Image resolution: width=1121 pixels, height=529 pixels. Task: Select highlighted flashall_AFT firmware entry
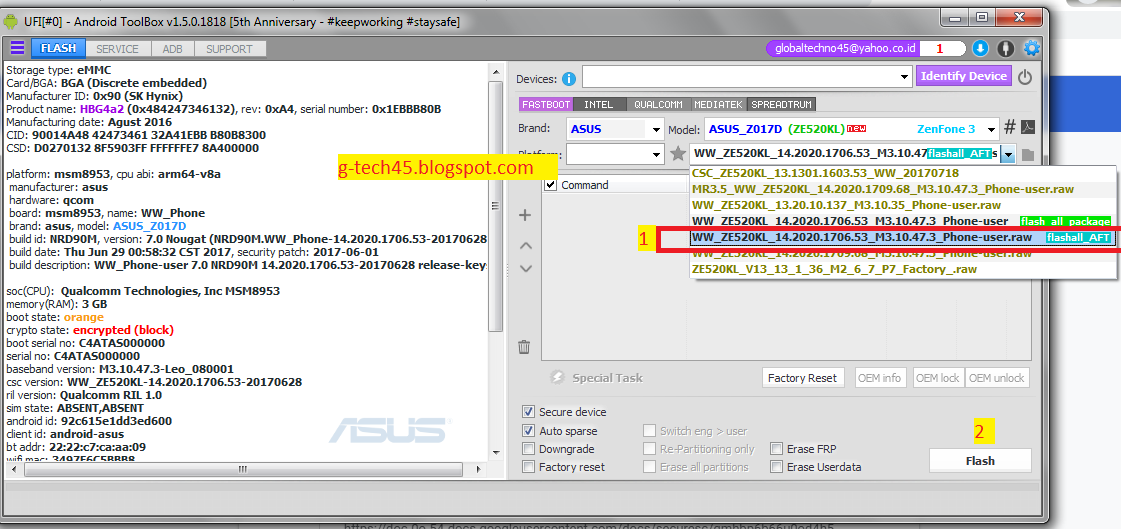pyautogui.click(x=902, y=237)
